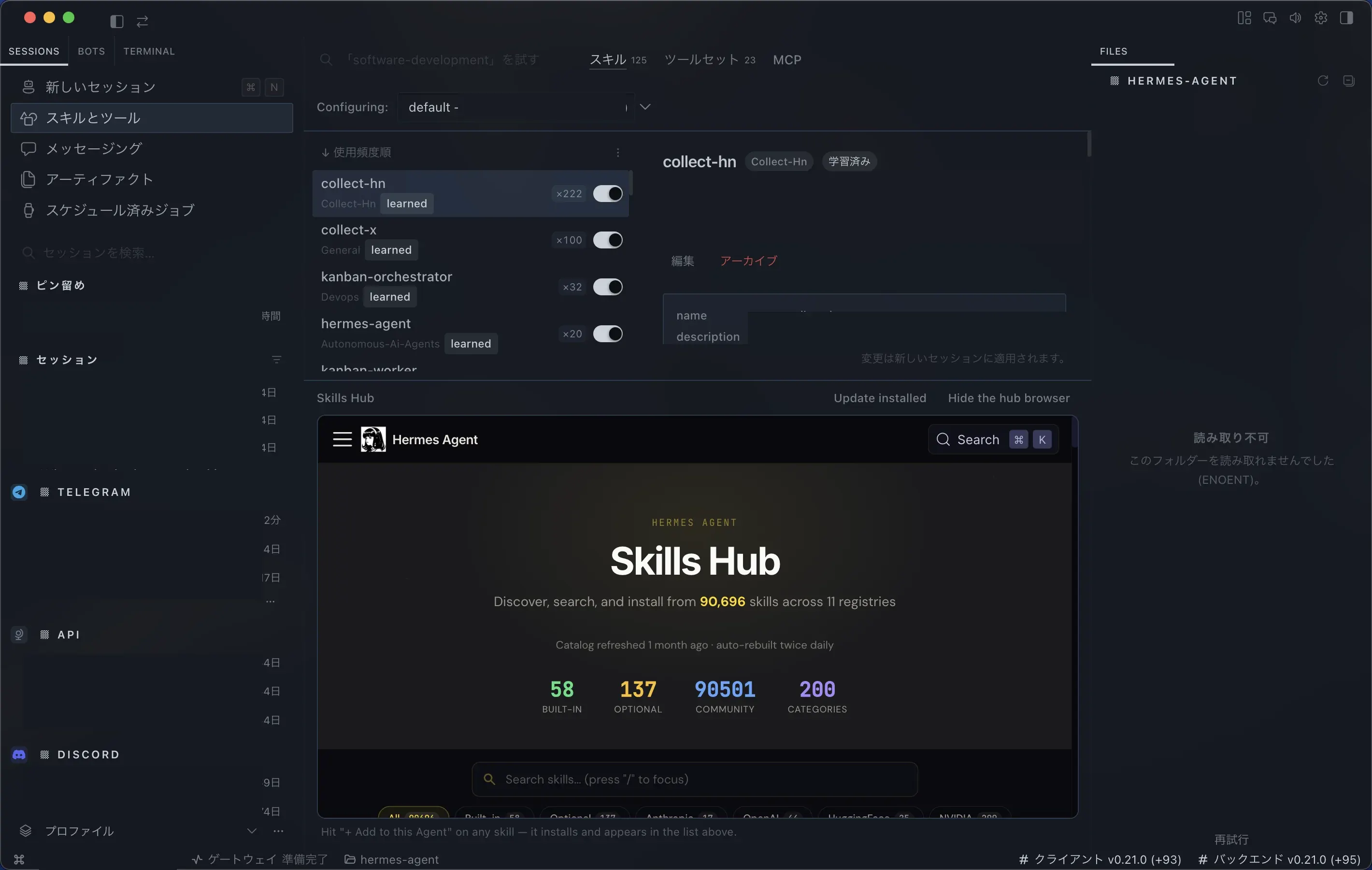Click the バックエンド v0.21.0 (+95) version text
Image resolution: width=1372 pixels, height=870 pixels.
tap(1279, 859)
